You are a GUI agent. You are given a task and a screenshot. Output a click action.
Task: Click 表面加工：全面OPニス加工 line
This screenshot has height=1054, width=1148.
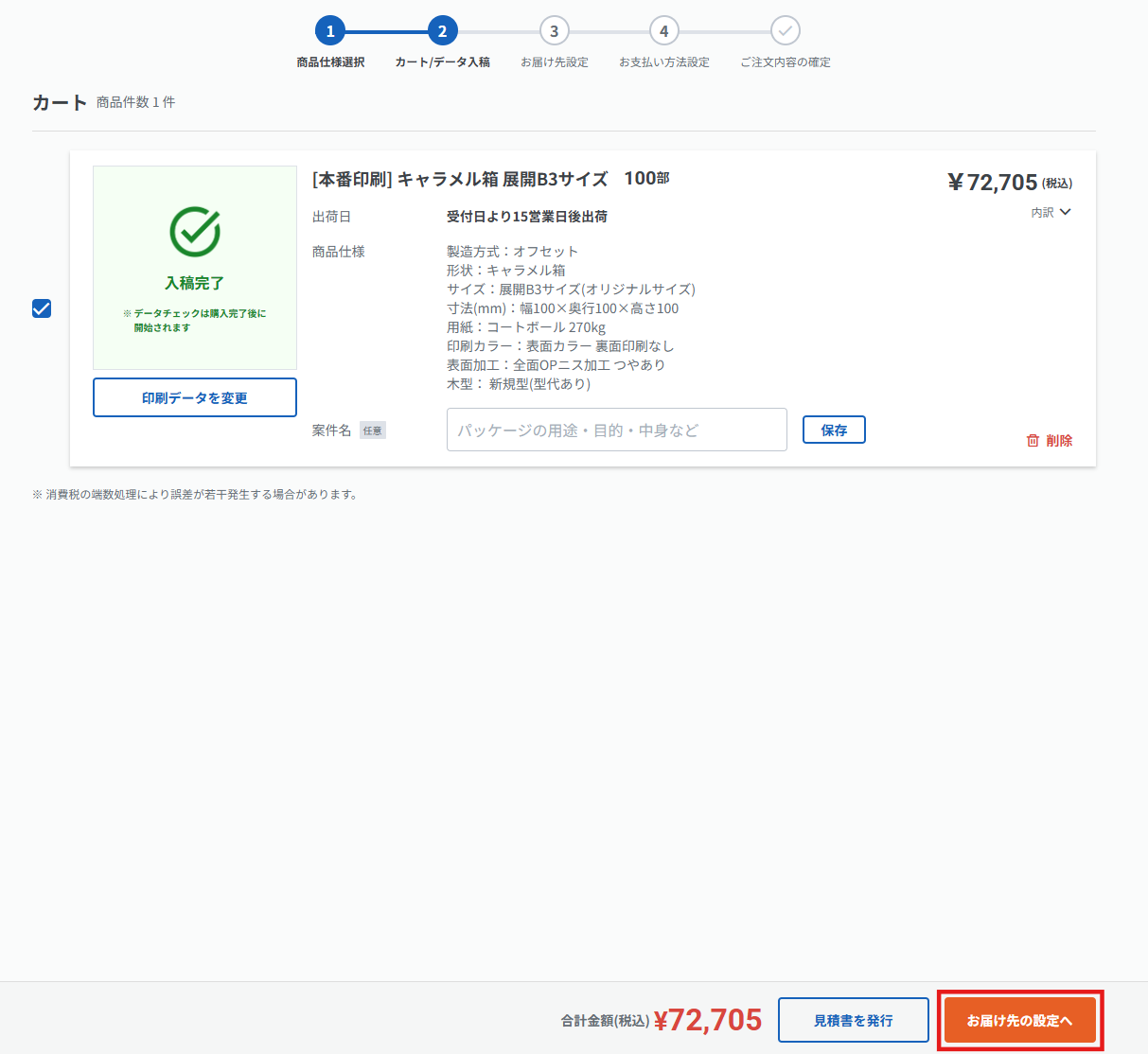click(556, 365)
